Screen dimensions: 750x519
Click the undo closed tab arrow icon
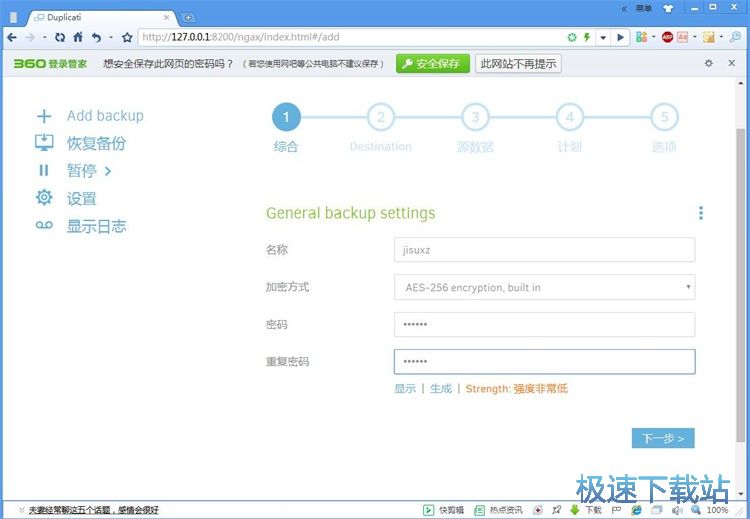[96, 37]
